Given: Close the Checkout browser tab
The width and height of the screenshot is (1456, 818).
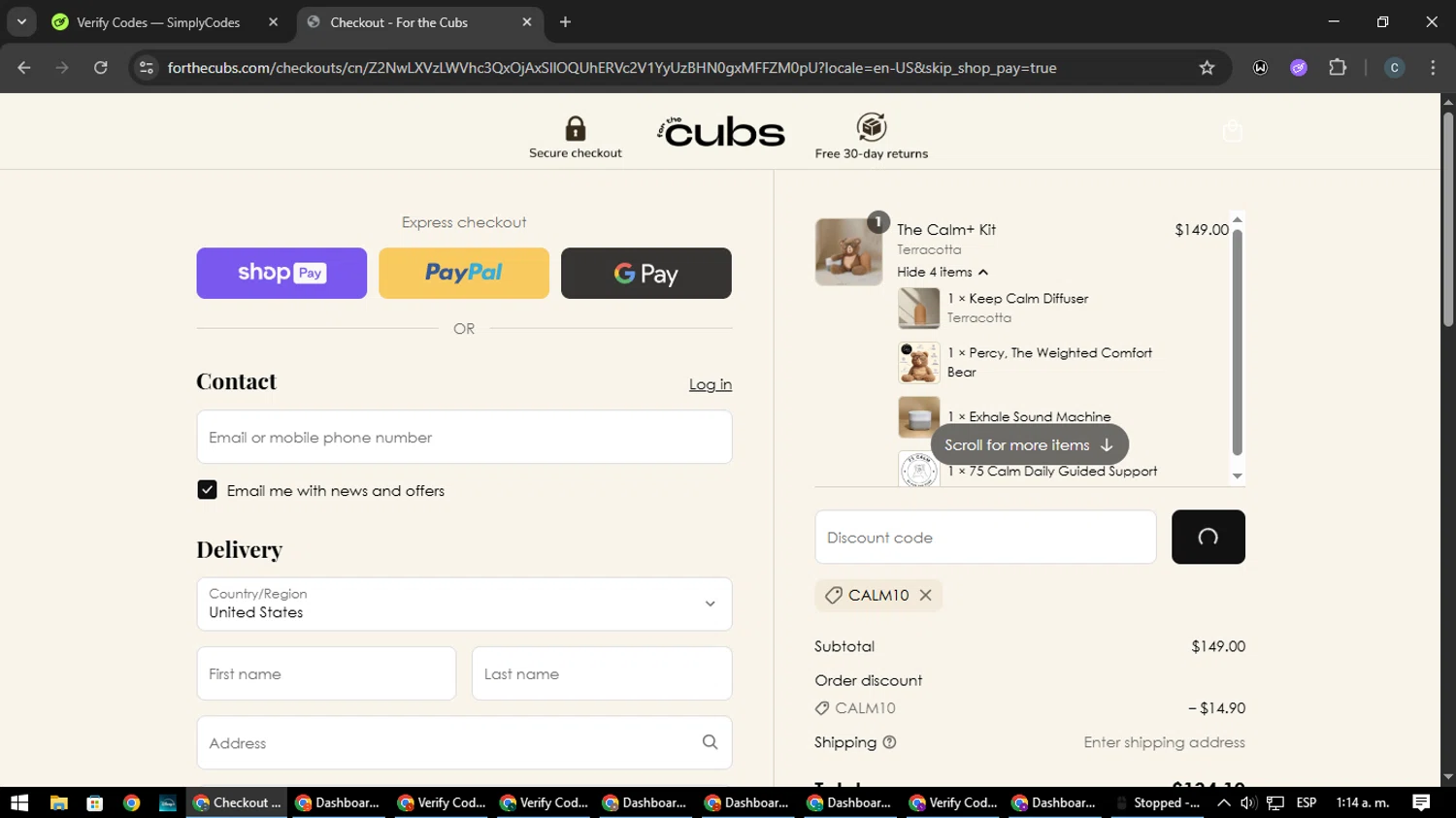Looking at the screenshot, I should 527,22.
